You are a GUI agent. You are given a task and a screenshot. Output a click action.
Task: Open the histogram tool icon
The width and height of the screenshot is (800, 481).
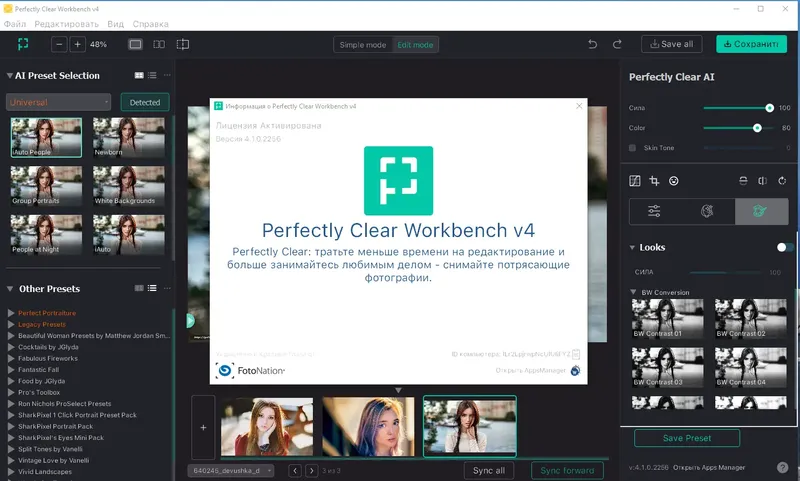click(635, 181)
